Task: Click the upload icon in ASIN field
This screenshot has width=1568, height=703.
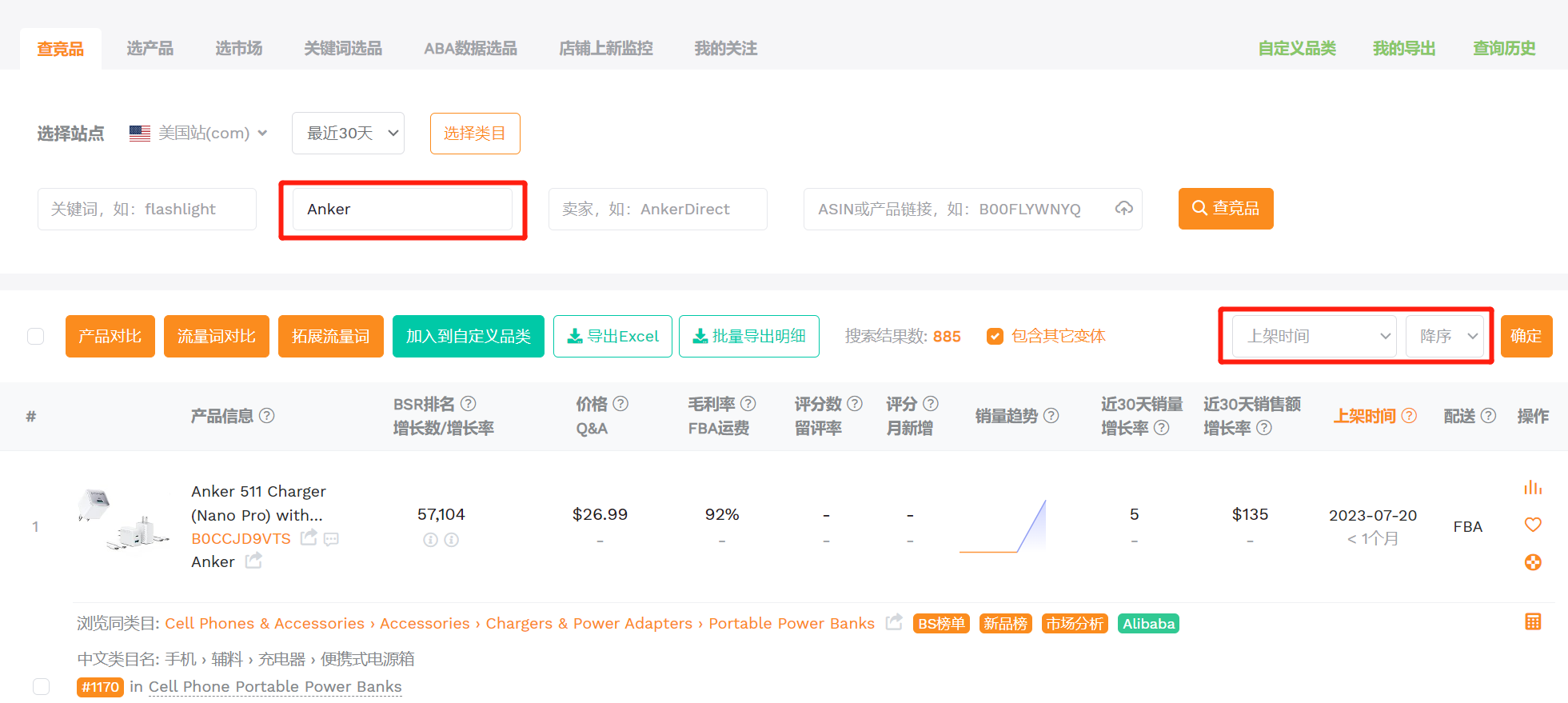Action: [x=1123, y=209]
